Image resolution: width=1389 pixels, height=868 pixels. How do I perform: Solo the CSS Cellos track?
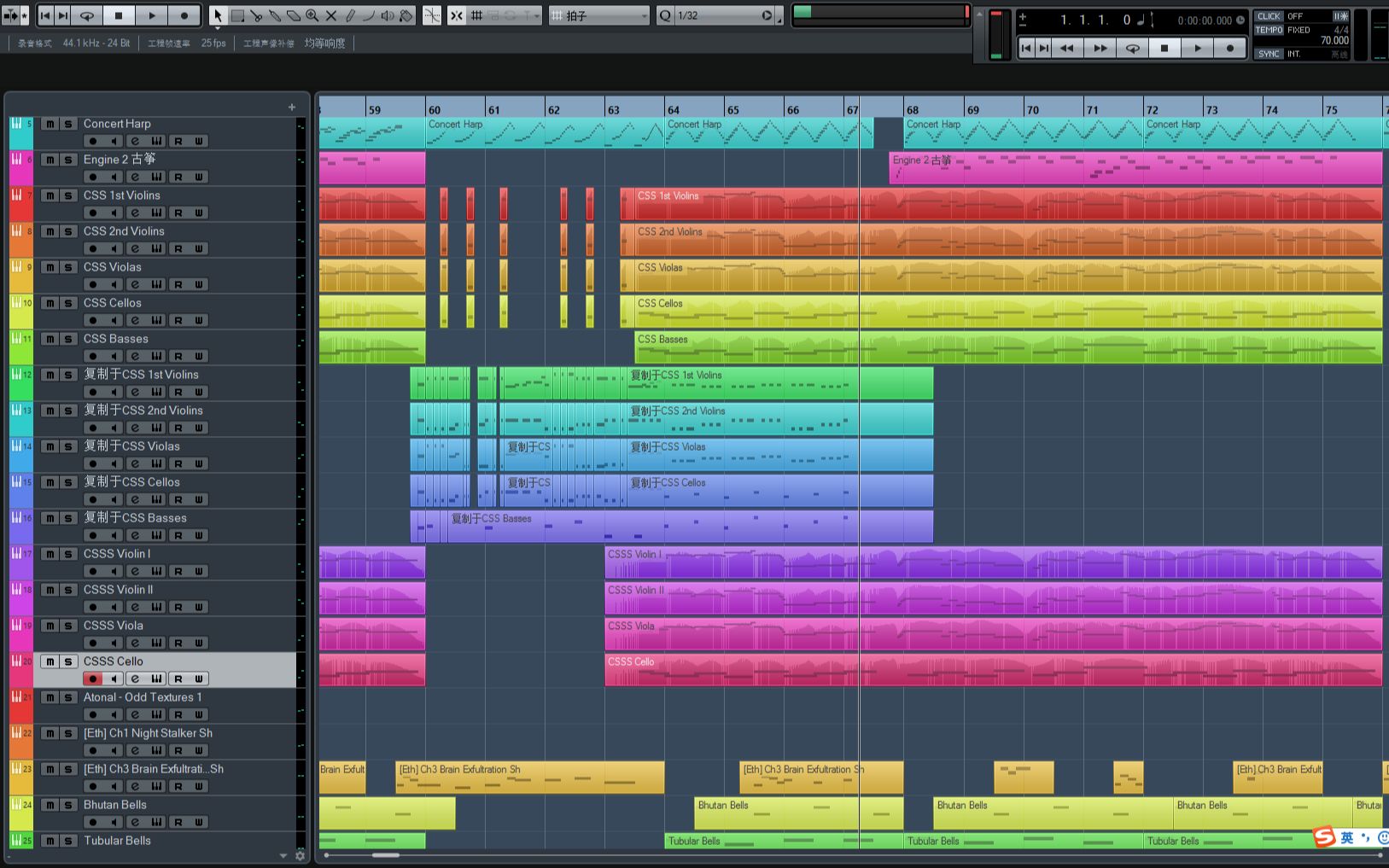pyautogui.click(x=68, y=303)
